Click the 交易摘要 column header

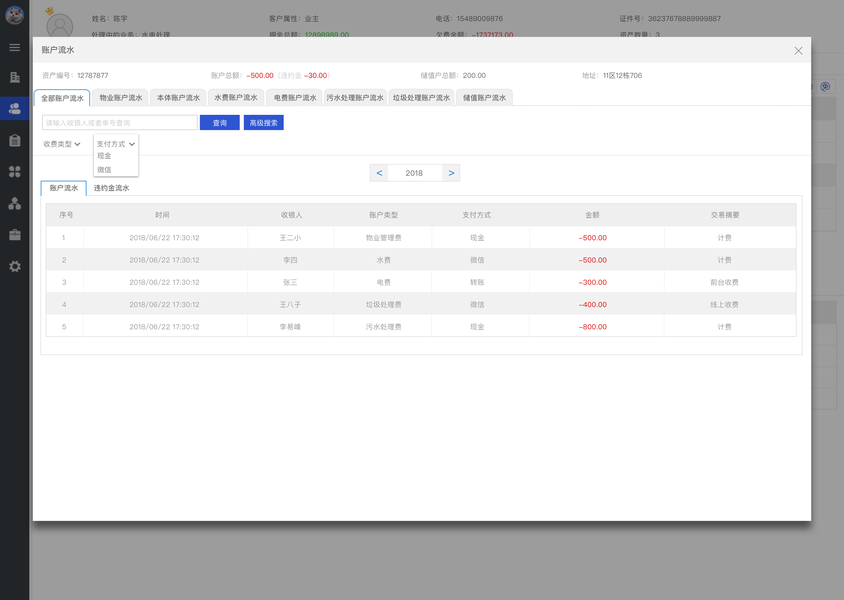pos(725,215)
